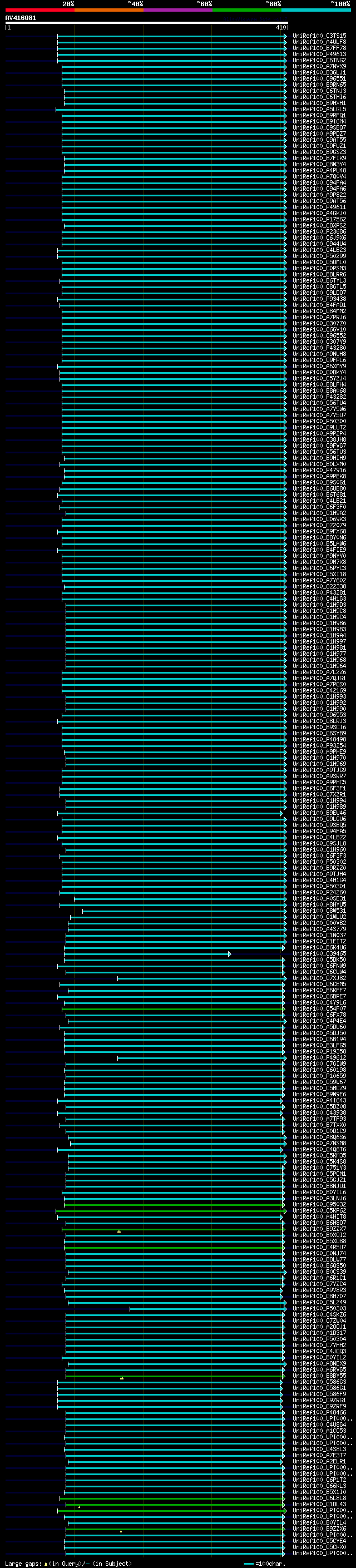
Task: Click hit UniRef100_P10659
Action: point(319,1076)
